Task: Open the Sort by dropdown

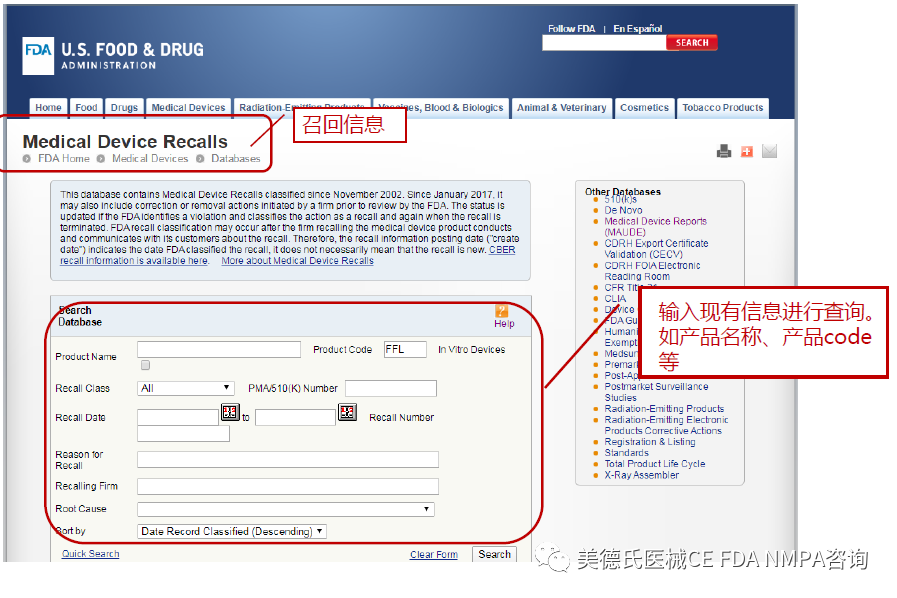Action: pos(232,532)
